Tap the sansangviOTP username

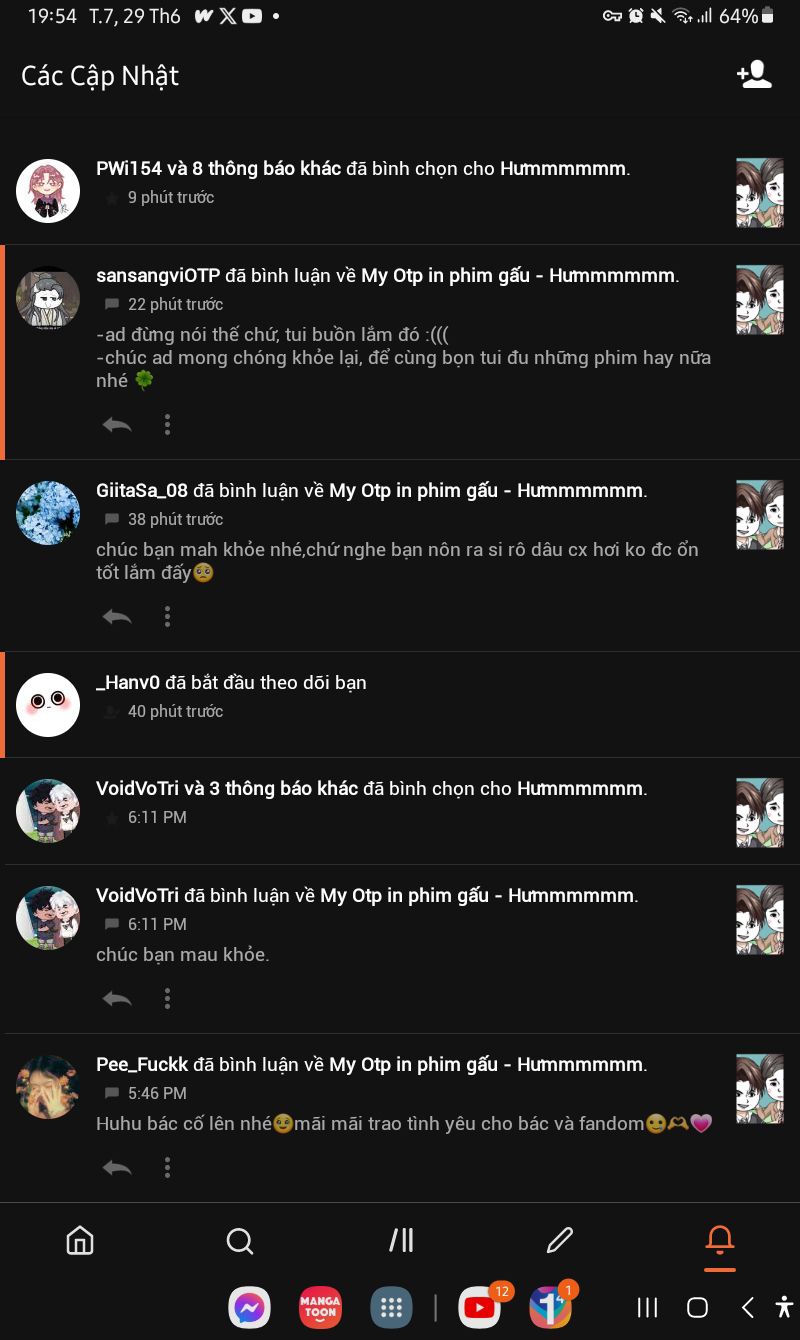[x=158, y=276]
